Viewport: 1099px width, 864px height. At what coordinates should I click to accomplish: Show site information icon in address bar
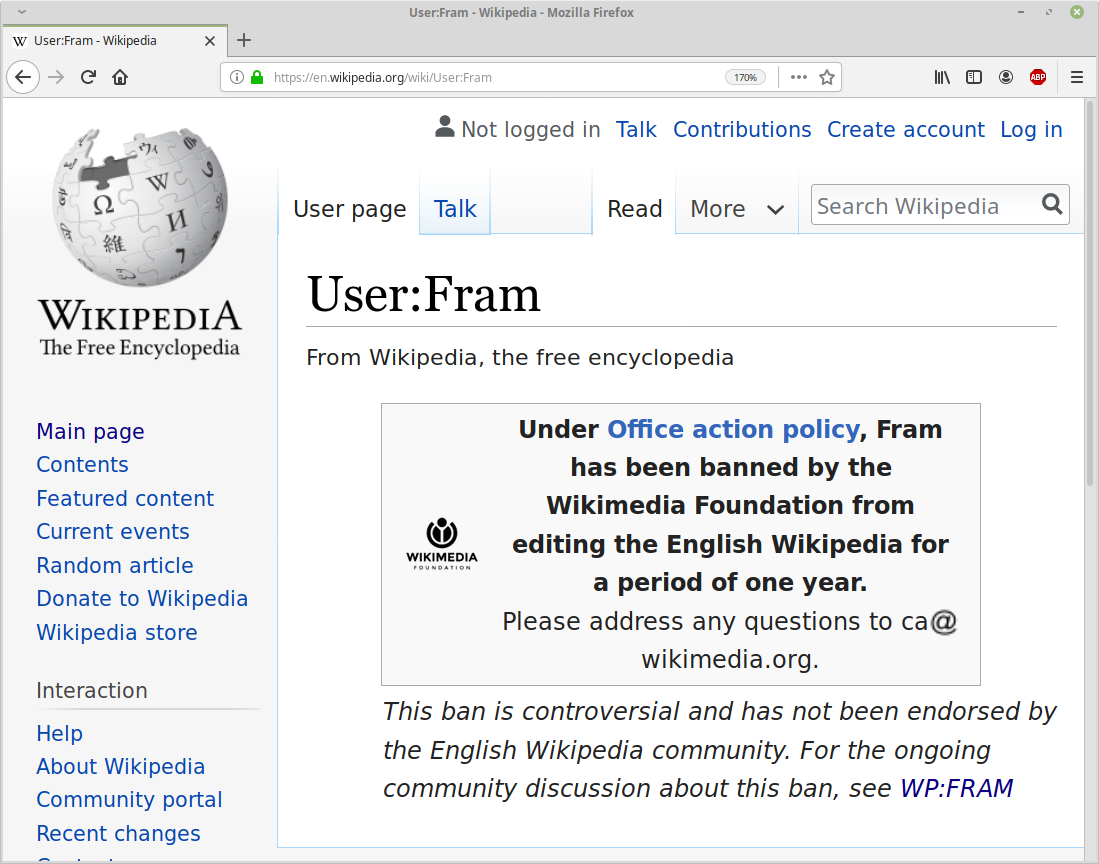237,77
